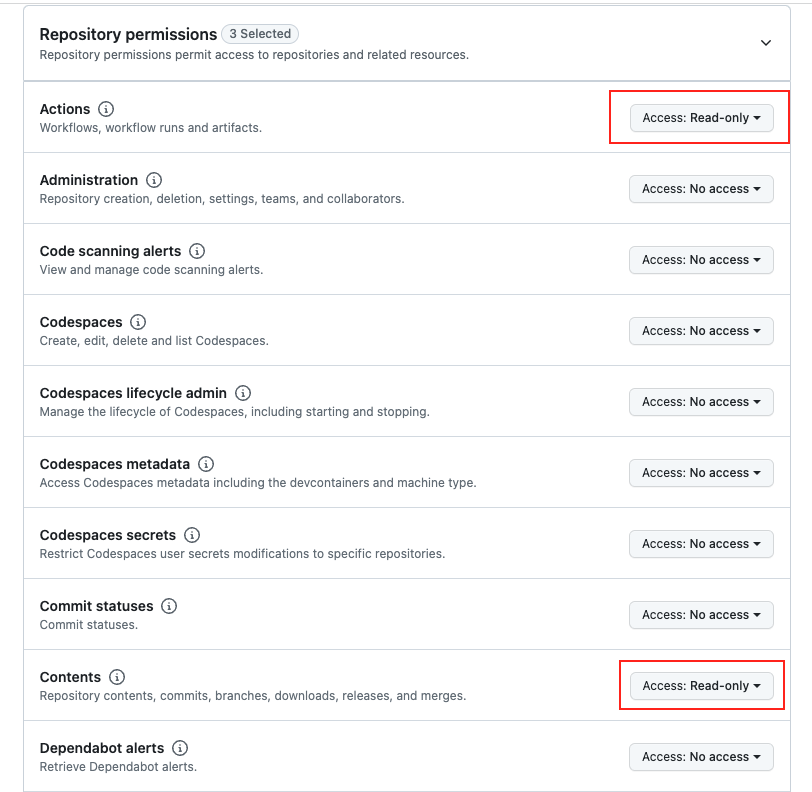Open info for Codespaces lifecycle admin
Image resolution: width=812 pixels, height=792 pixels.
click(243, 393)
